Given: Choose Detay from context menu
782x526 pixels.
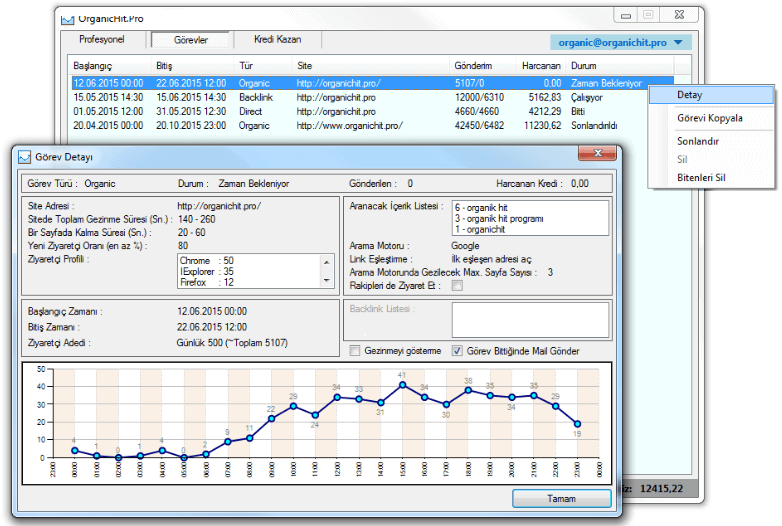Looking at the screenshot, I should tap(711, 95).
